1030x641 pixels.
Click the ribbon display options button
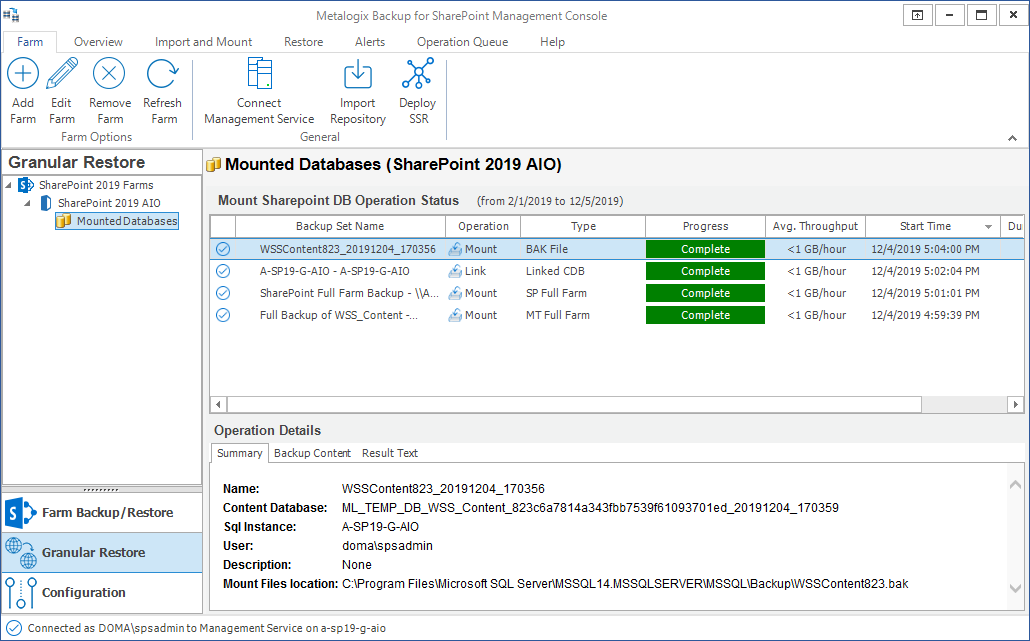(918, 15)
